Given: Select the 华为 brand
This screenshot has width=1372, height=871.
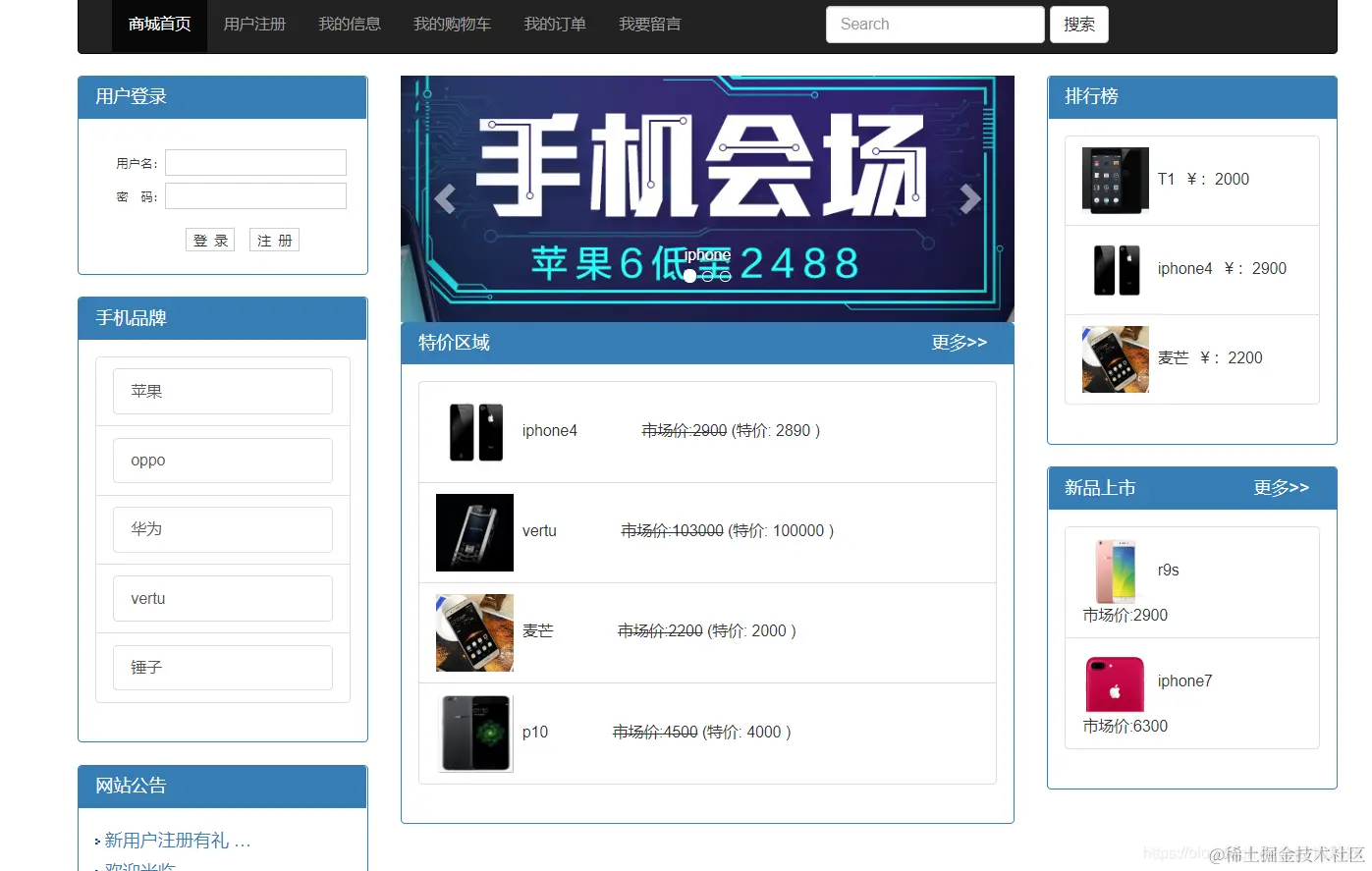Looking at the screenshot, I should coord(223,528).
